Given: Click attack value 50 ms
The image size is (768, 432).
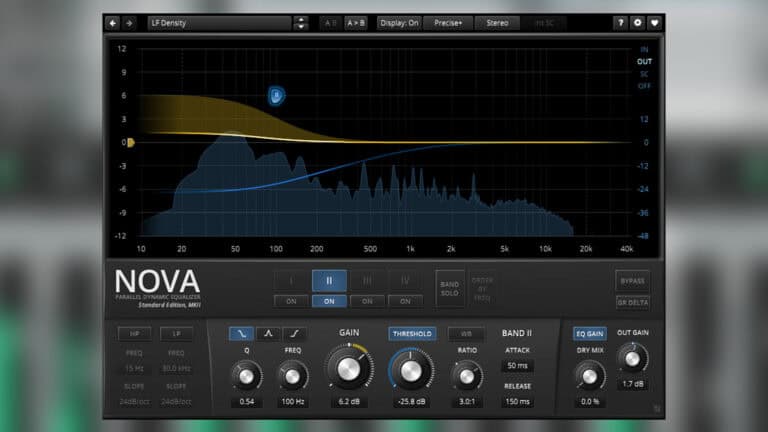Looking at the screenshot, I should pos(517,366).
